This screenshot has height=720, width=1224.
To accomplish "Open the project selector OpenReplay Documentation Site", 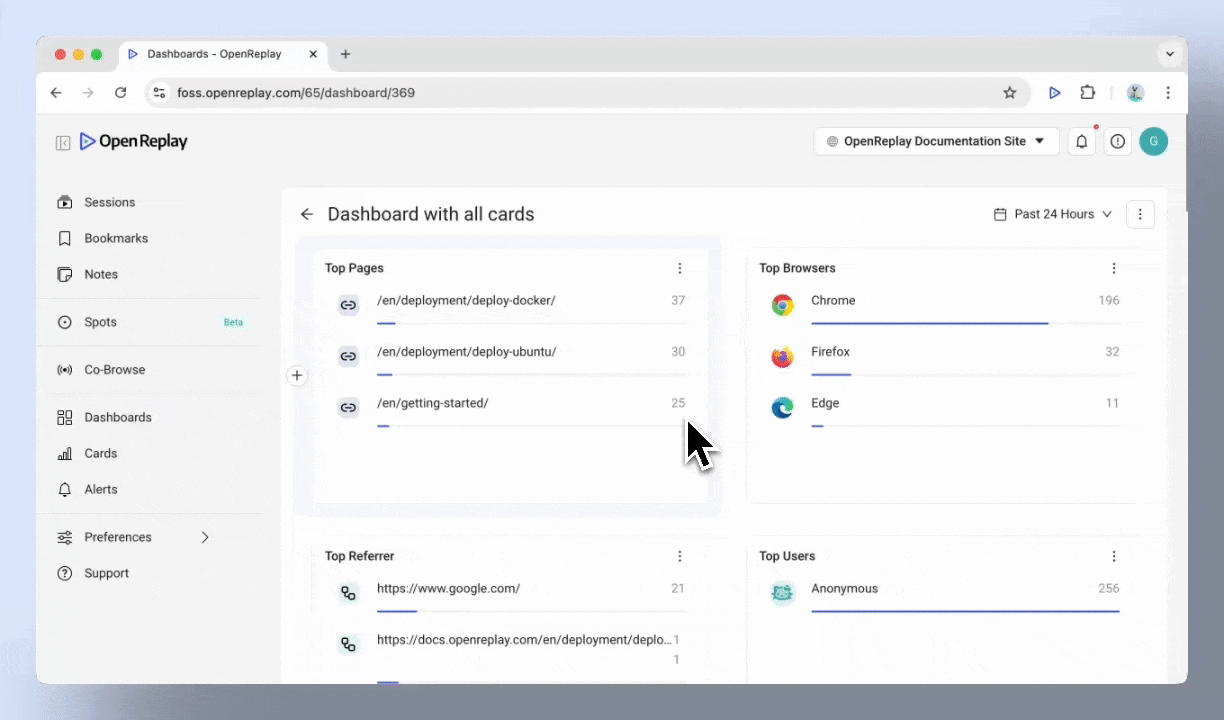I will [936, 141].
